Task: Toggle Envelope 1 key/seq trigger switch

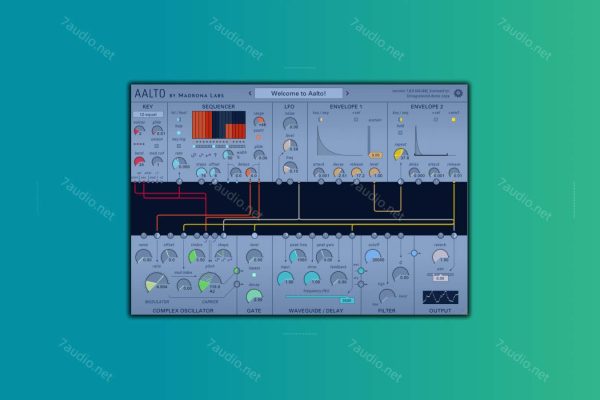Action: click(x=321, y=120)
